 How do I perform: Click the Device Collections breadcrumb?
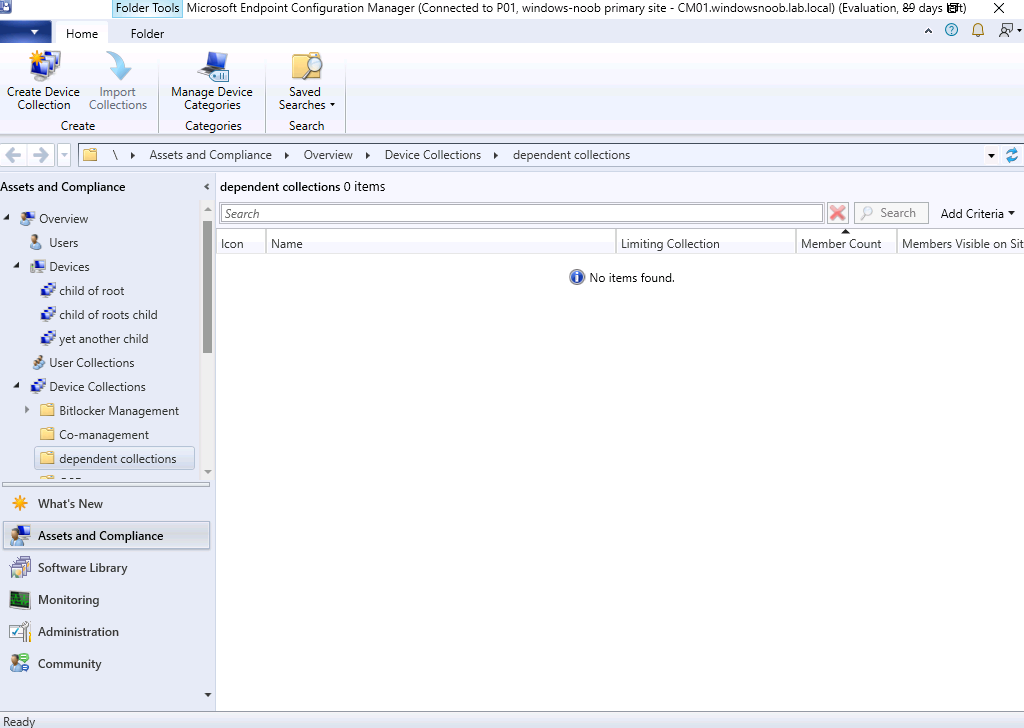point(432,155)
